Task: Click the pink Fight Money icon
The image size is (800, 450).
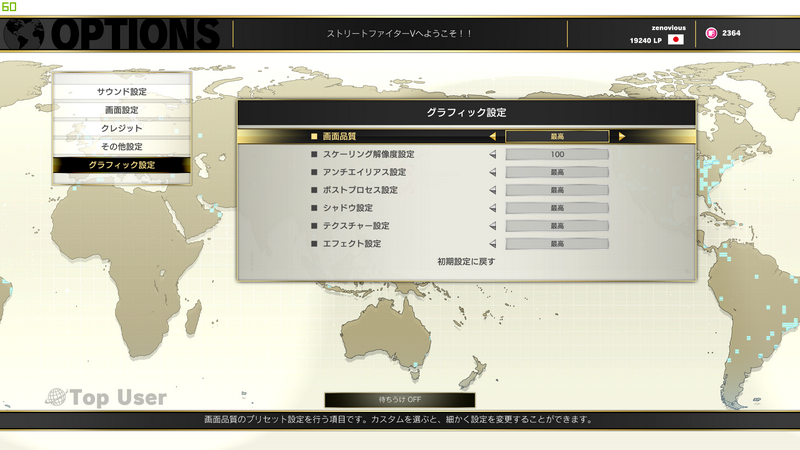Action: pos(711,33)
